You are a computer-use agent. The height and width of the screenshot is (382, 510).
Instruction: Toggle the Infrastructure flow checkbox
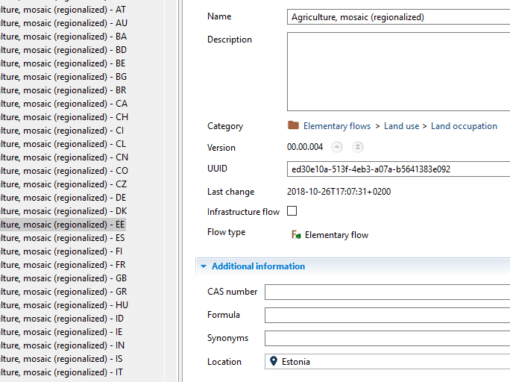(292, 211)
